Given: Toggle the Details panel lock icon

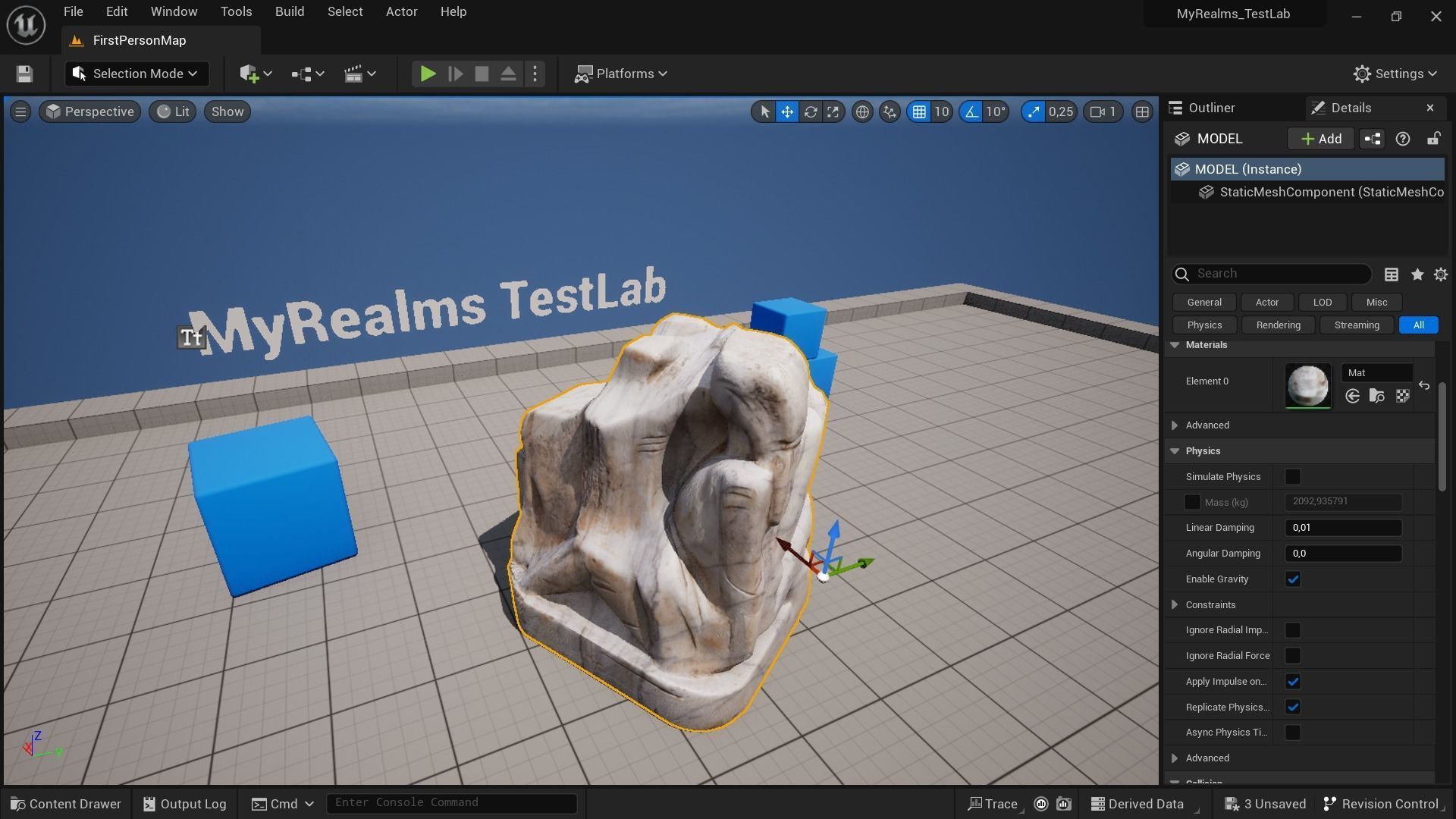Looking at the screenshot, I should click(x=1433, y=139).
